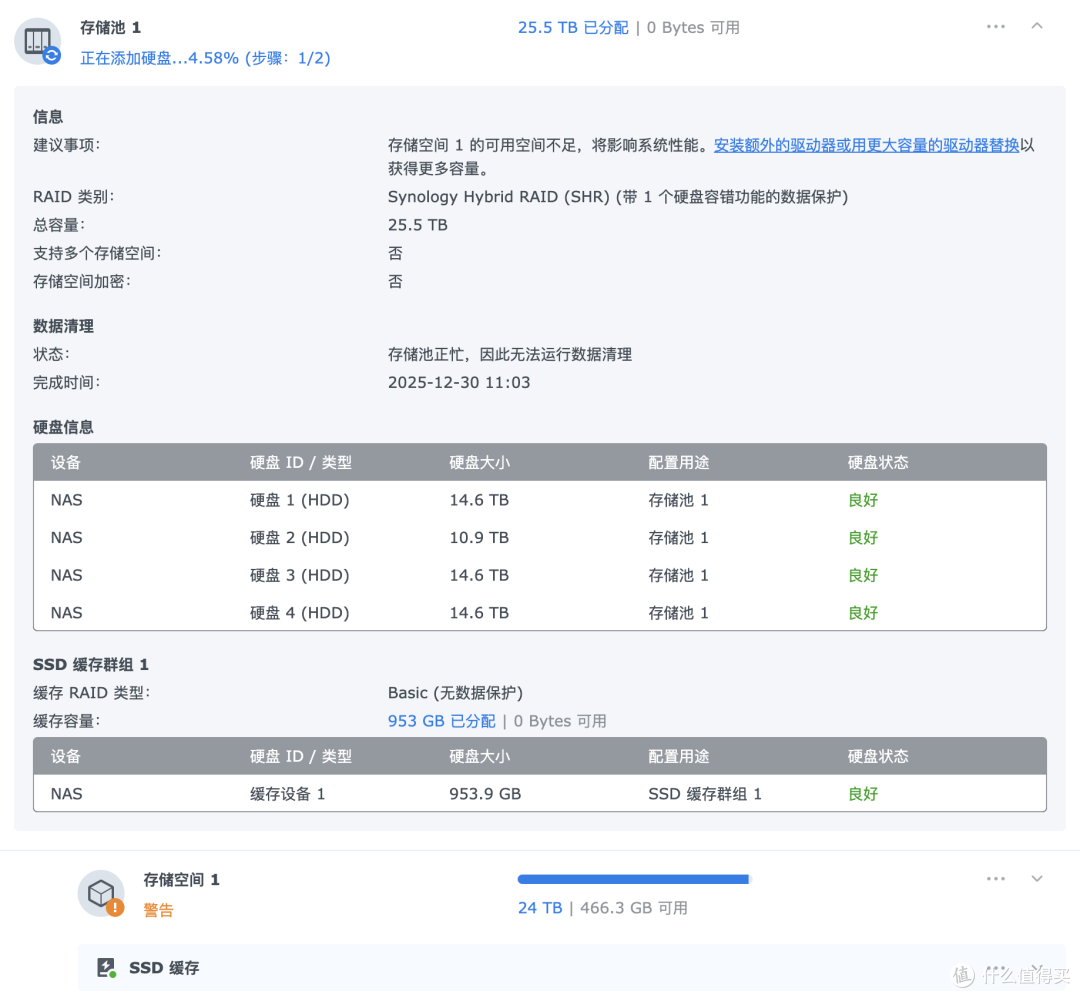Click the 良好 status of 硬盘 4
The width and height of the screenshot is (1080, 998).
(x=862, y=612)
